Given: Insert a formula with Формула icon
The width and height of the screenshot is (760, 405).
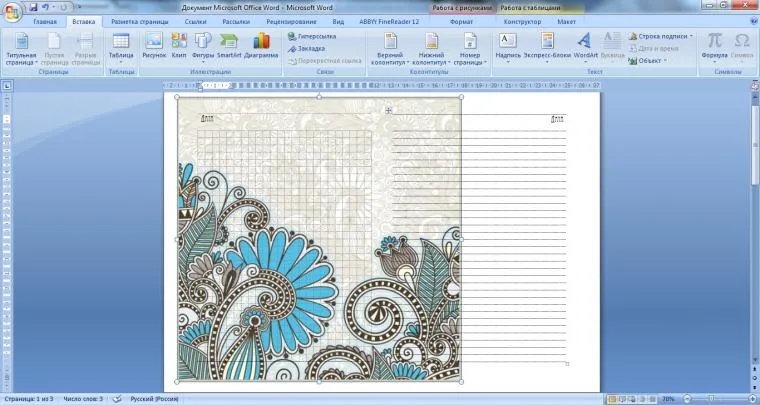Looking at the screenshot, I should click(x=714, y=47).
